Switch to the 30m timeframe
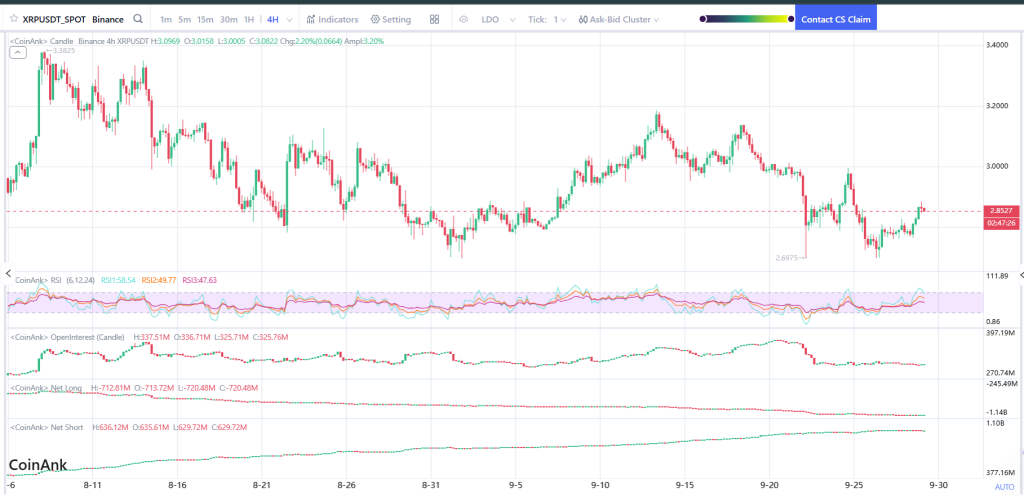 coord(229,20)
